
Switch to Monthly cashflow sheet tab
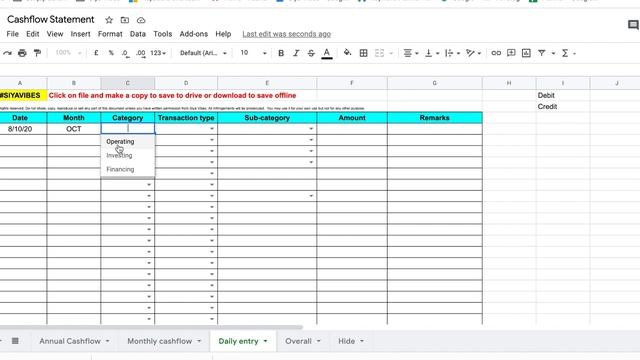pyautogui.click(x=159, y=341)
